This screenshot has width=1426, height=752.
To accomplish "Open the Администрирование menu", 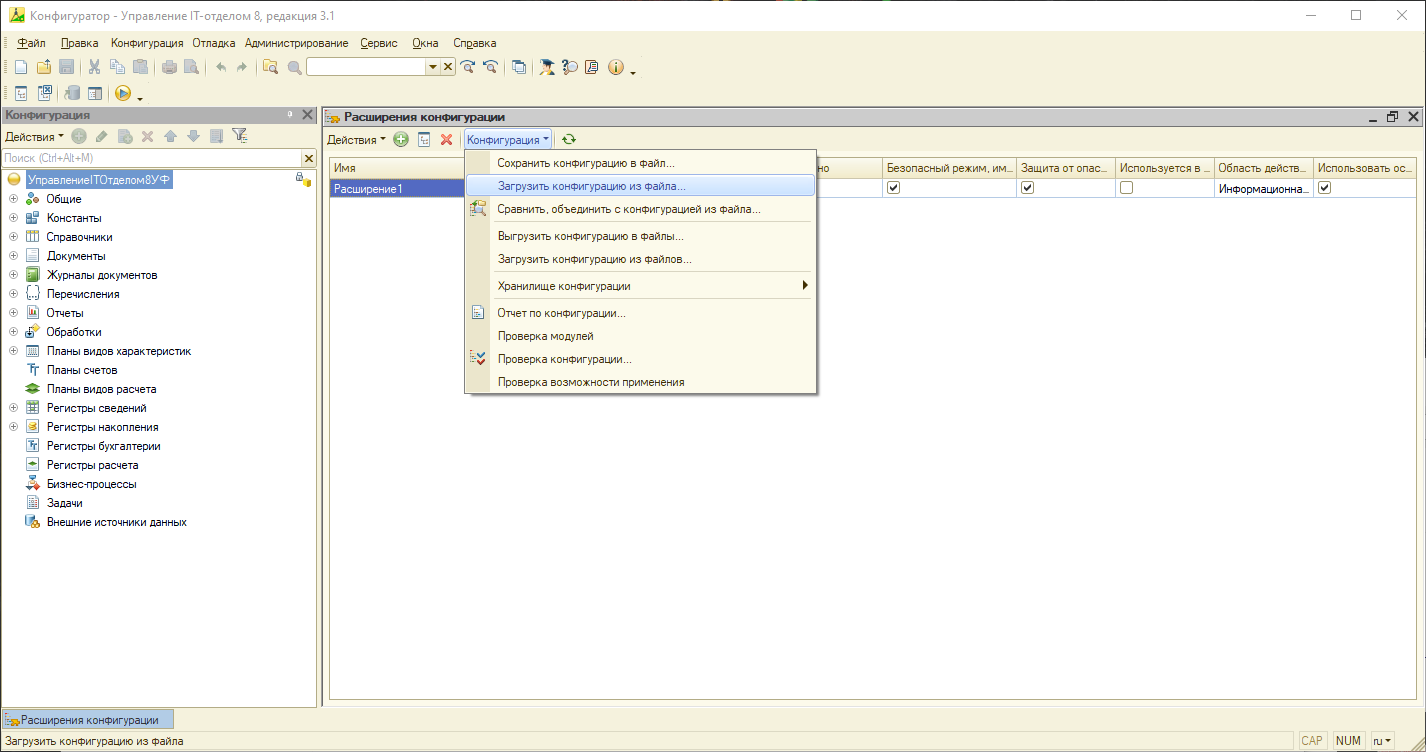I will 296,43.
